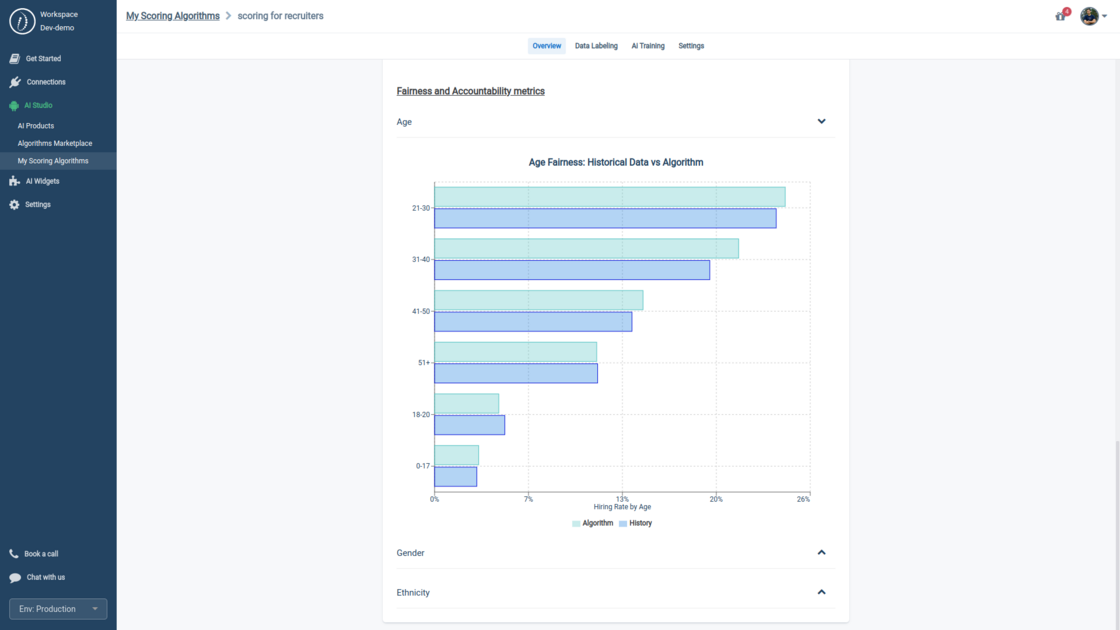1120x630 pixels.
Task: Switch to the Settings tab
Action: point(691,46)
